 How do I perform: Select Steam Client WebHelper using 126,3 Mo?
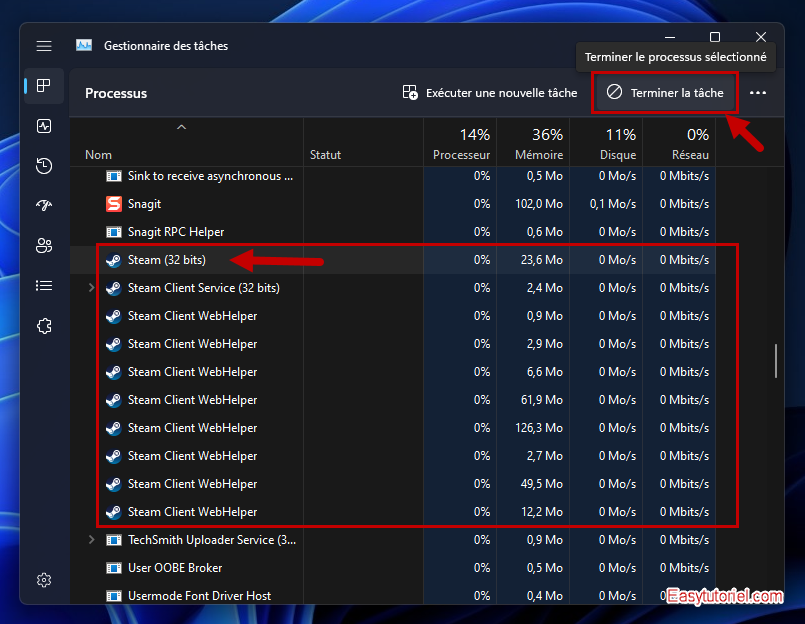pyautogui.click(x=393, y=428)
